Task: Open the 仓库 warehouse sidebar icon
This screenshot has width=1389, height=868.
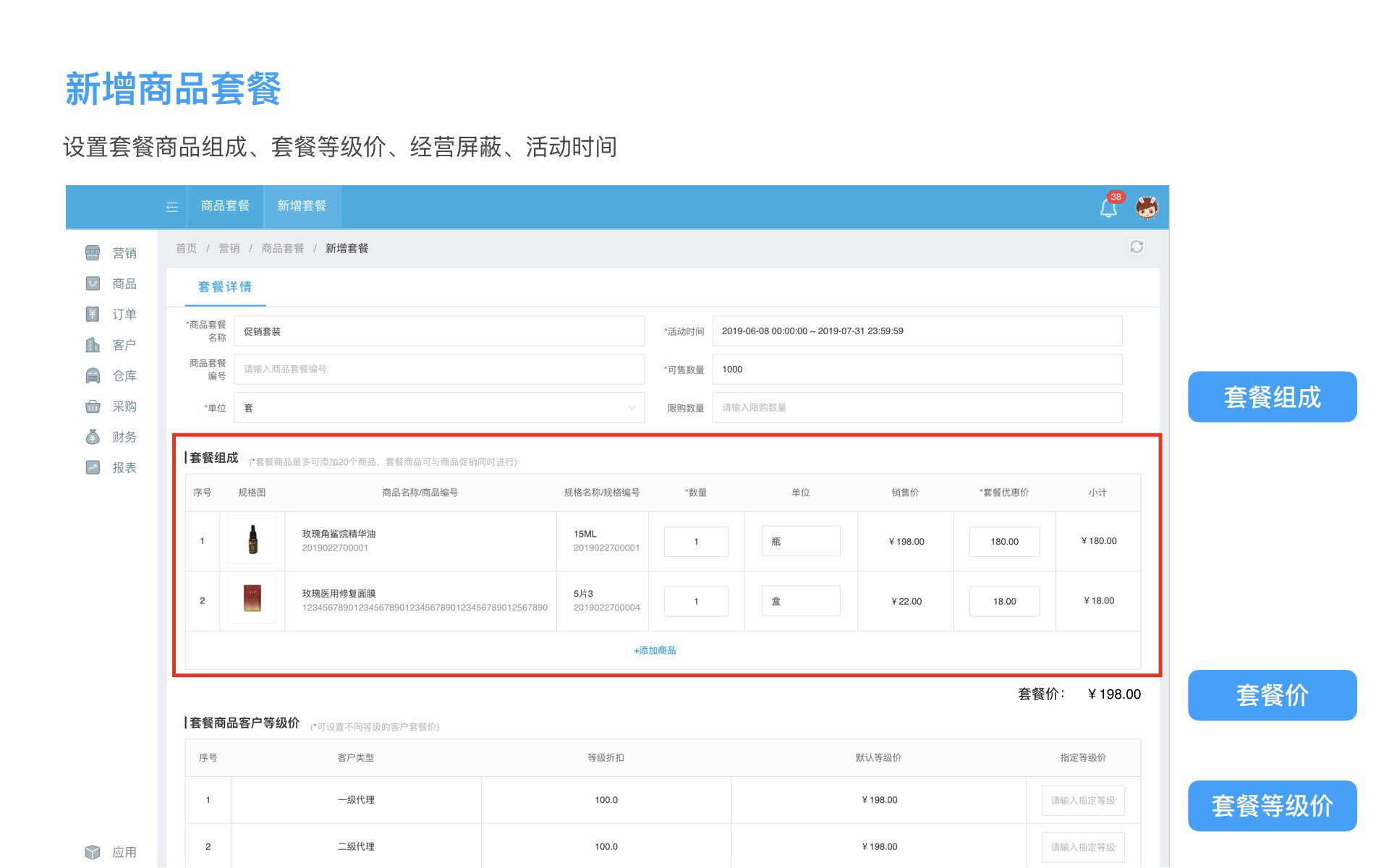Action: [x=93, y=375]
